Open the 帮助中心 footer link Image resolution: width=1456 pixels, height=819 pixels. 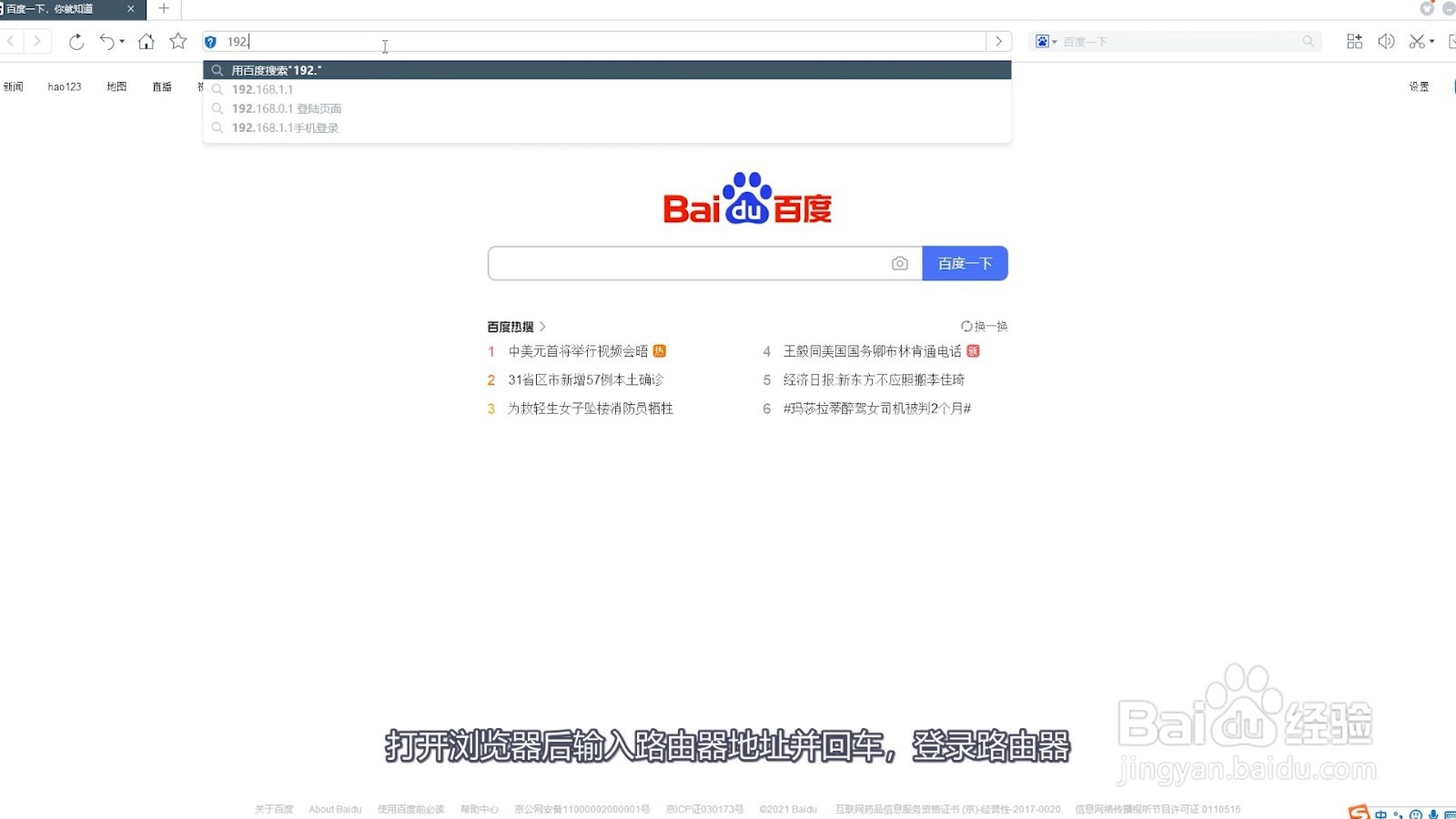point(480,809)
